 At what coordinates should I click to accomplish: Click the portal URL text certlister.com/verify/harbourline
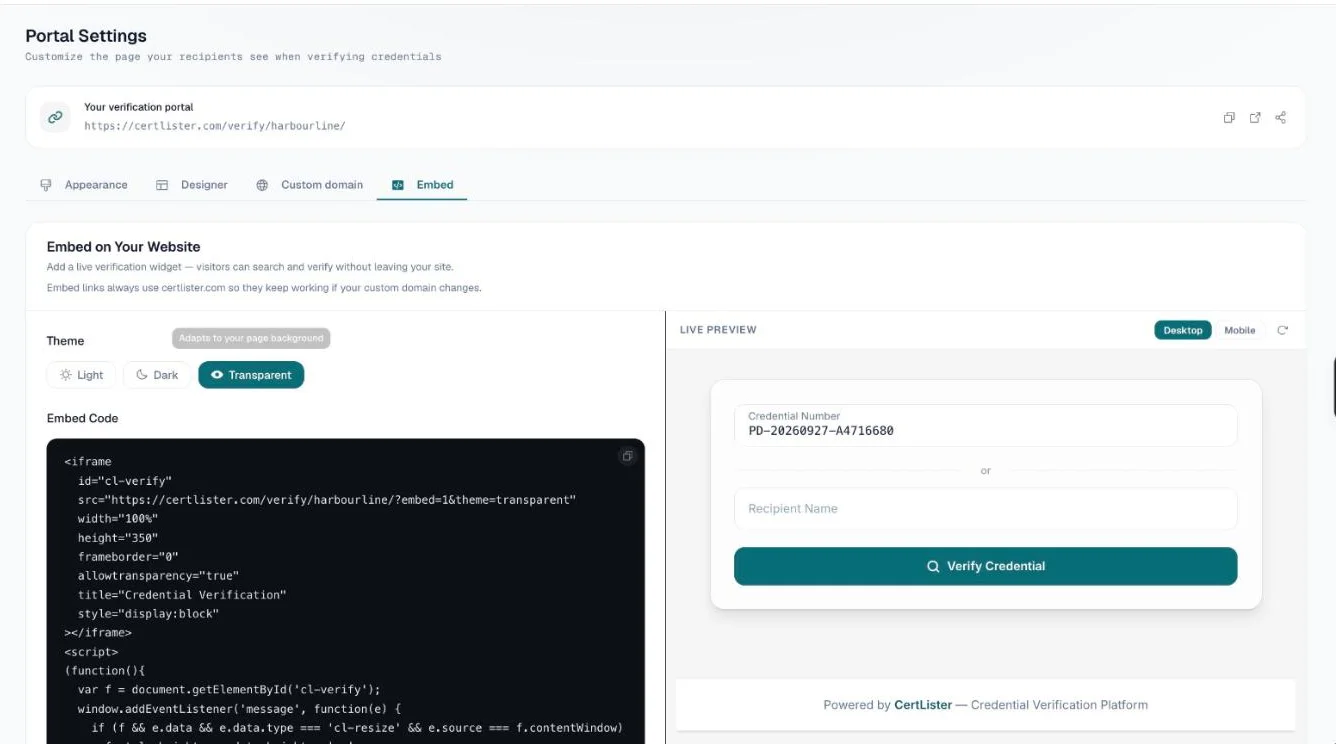tap(215, 126)
